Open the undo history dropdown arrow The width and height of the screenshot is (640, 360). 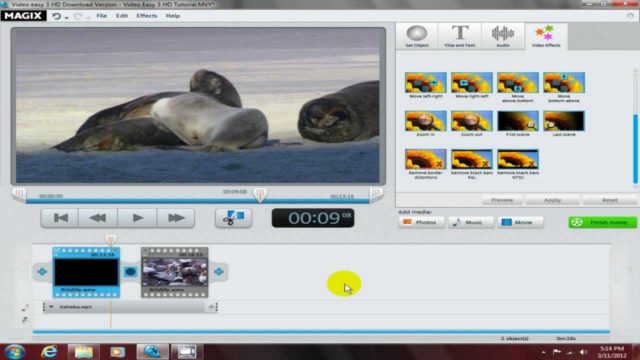67,17
